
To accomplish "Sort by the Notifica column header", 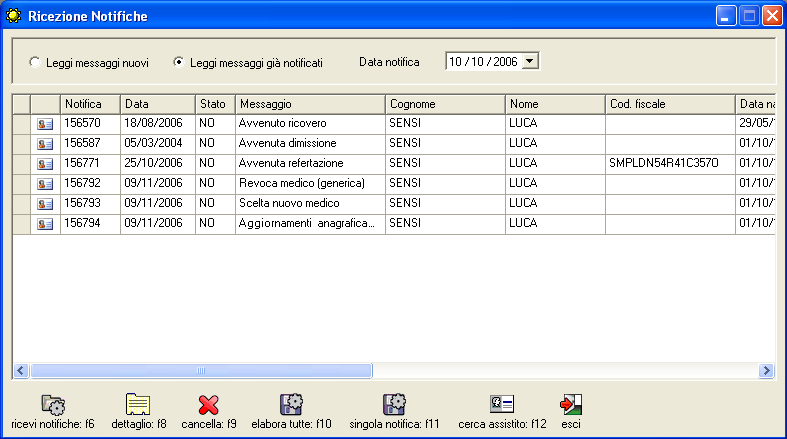I will (x=90, y=104).
